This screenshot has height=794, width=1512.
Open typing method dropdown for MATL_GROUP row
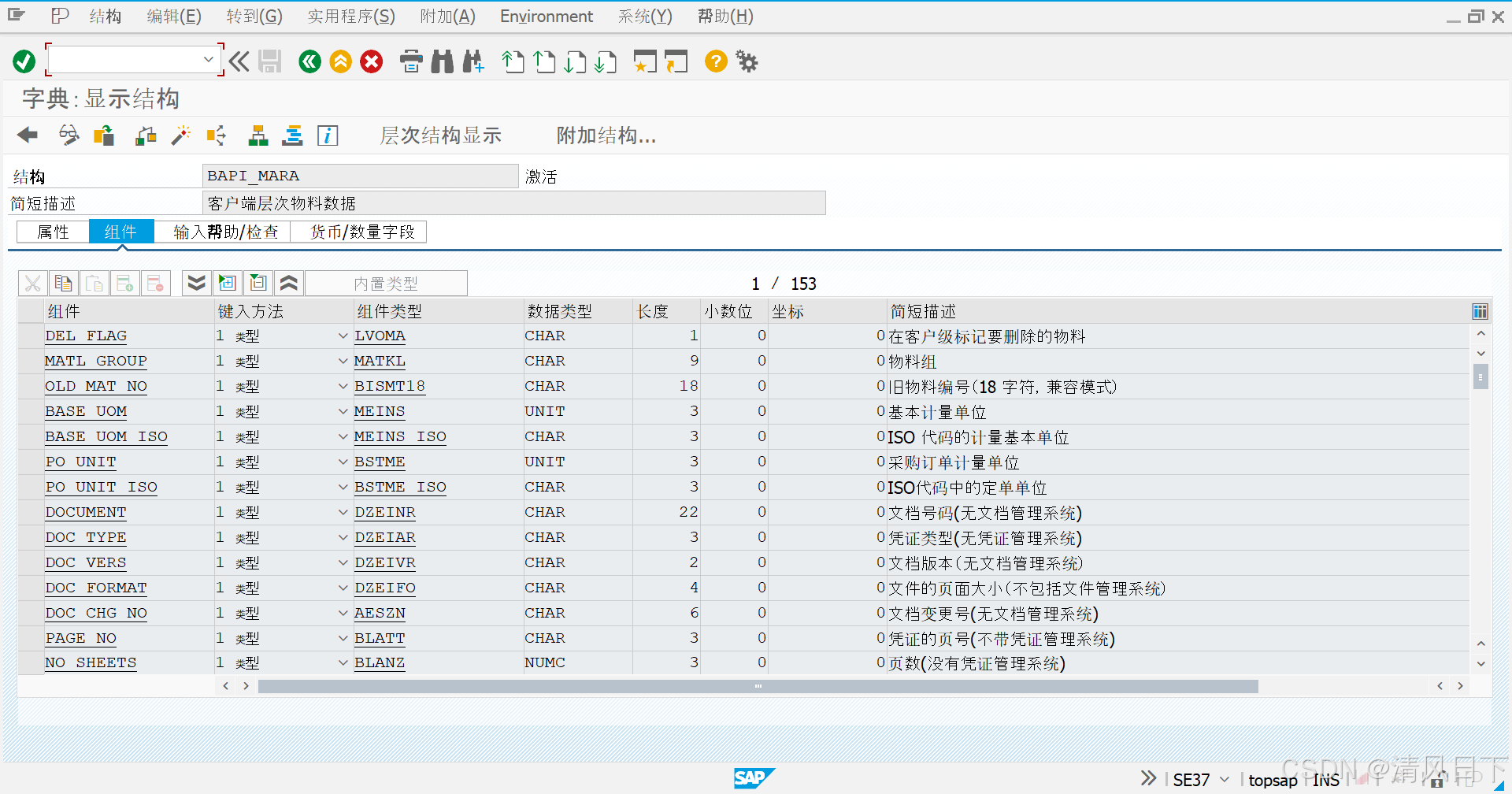pyautogui.click(x=343, y=362)
